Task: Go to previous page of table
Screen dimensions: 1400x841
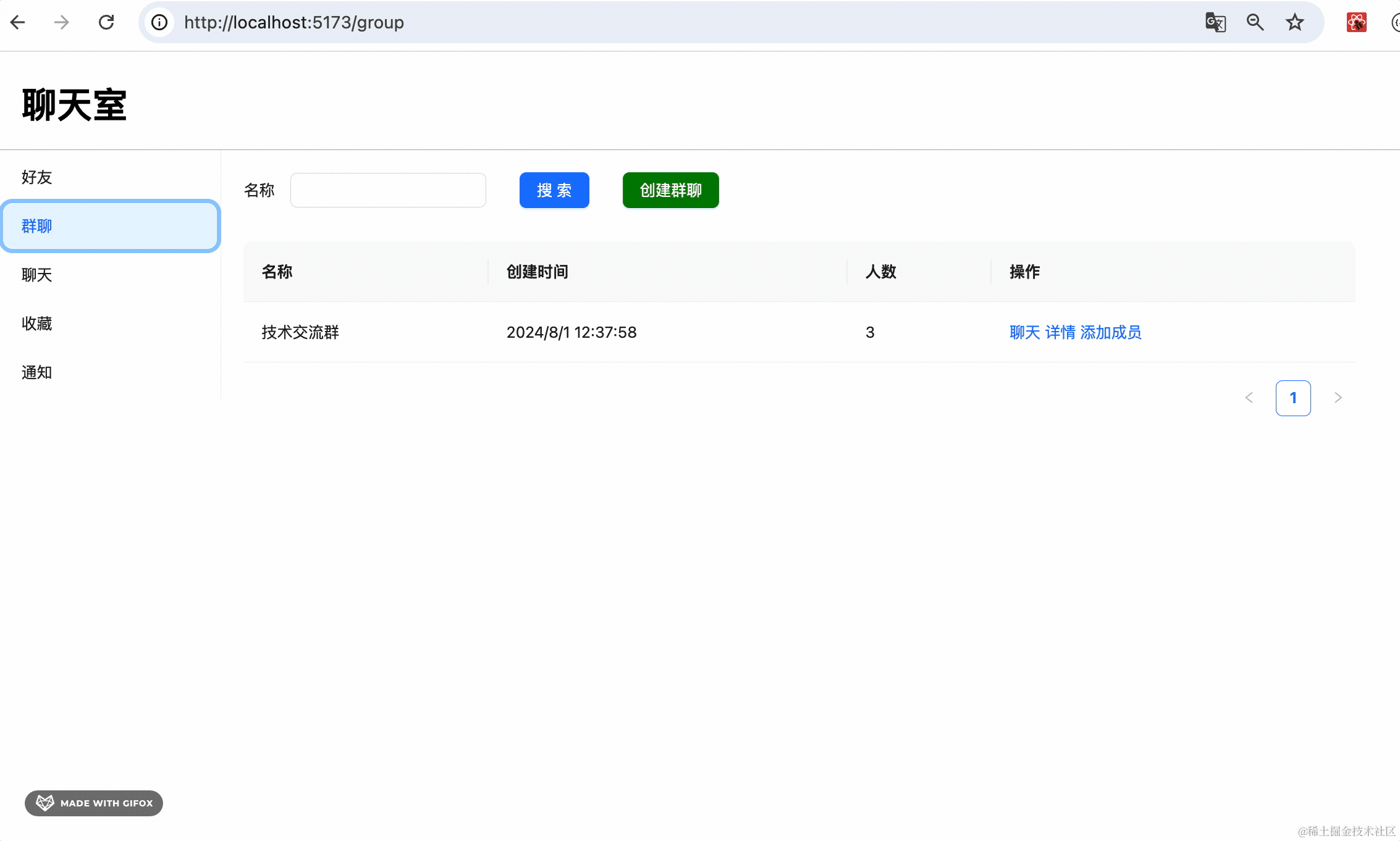Action: pyautogui.click(x=1249, y=398)
